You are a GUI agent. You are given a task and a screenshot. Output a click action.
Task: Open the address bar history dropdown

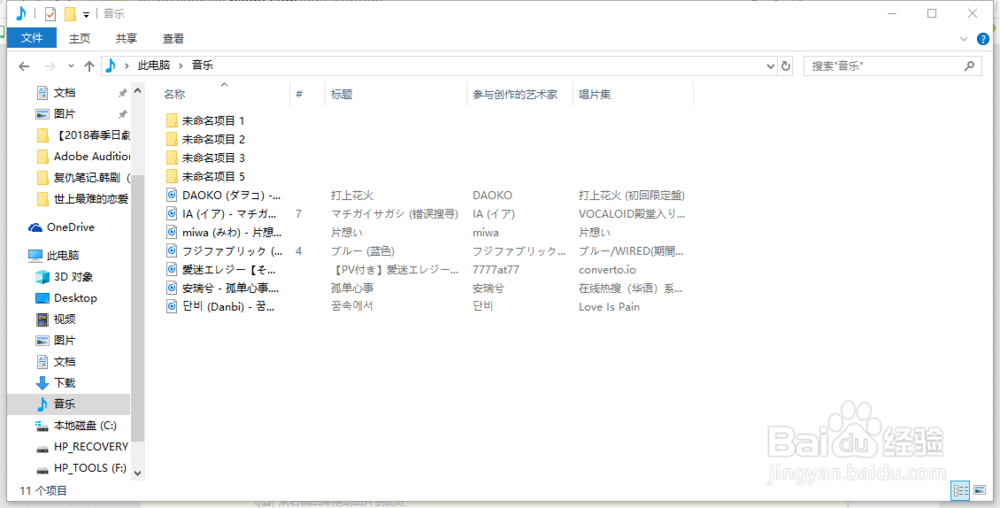pos(770,66)
